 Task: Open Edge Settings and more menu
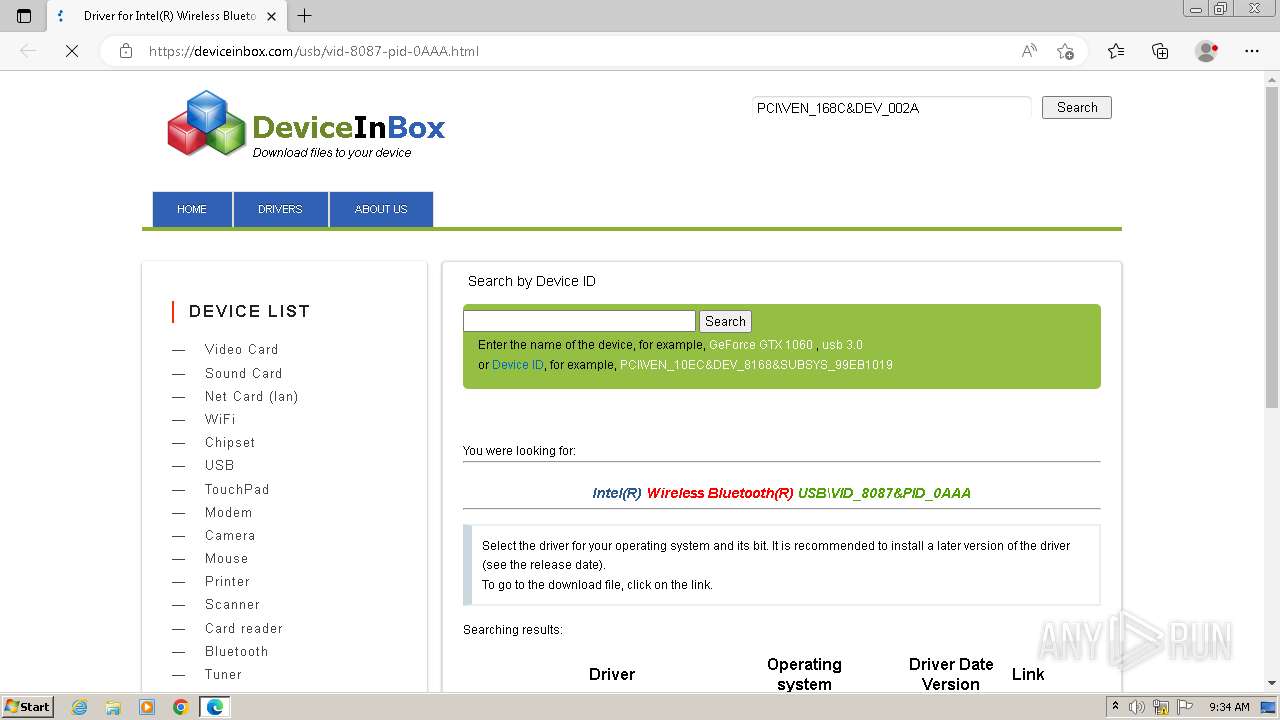click(1252, 51)
